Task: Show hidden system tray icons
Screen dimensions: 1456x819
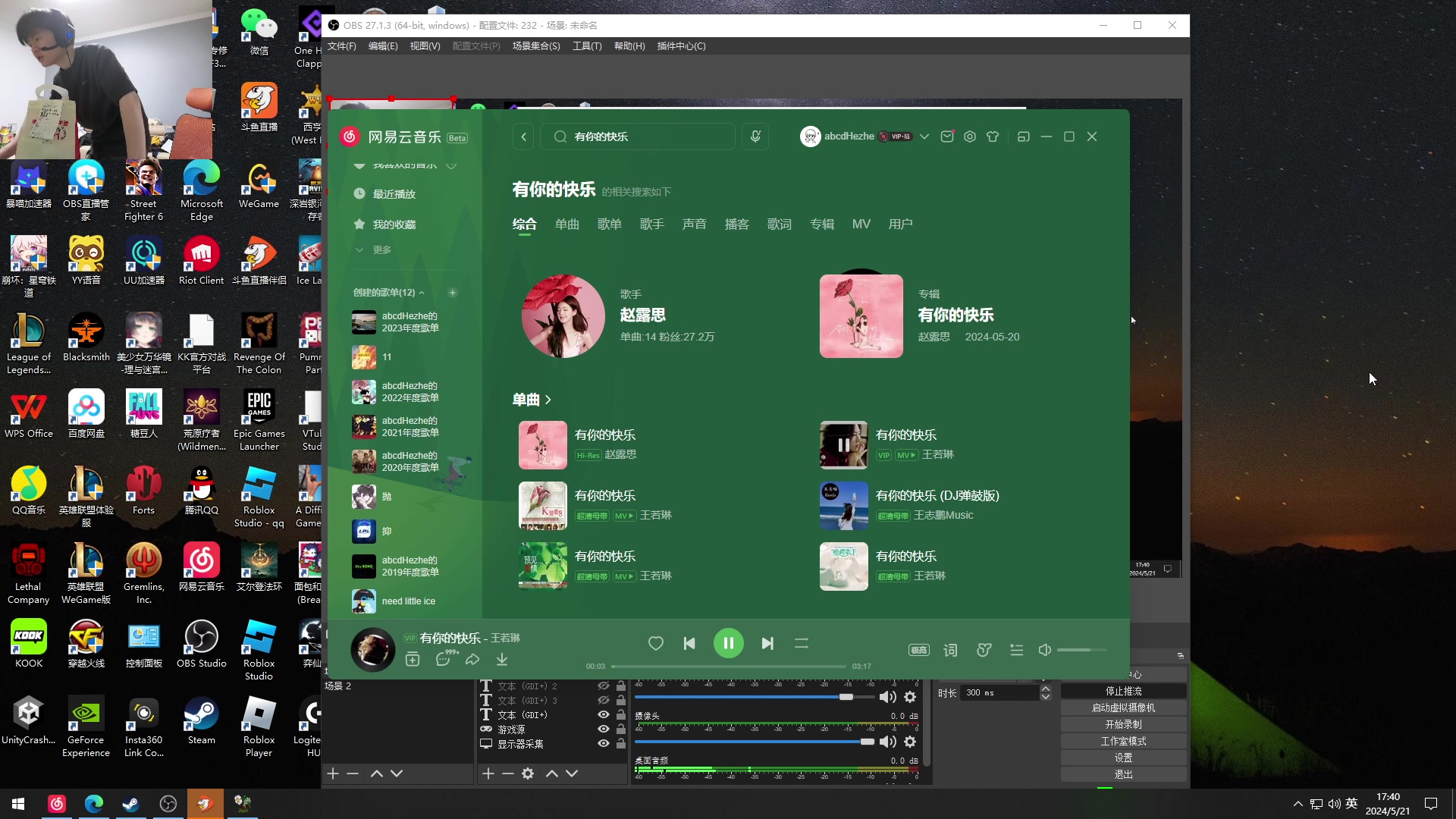Action: (1298, 804)
